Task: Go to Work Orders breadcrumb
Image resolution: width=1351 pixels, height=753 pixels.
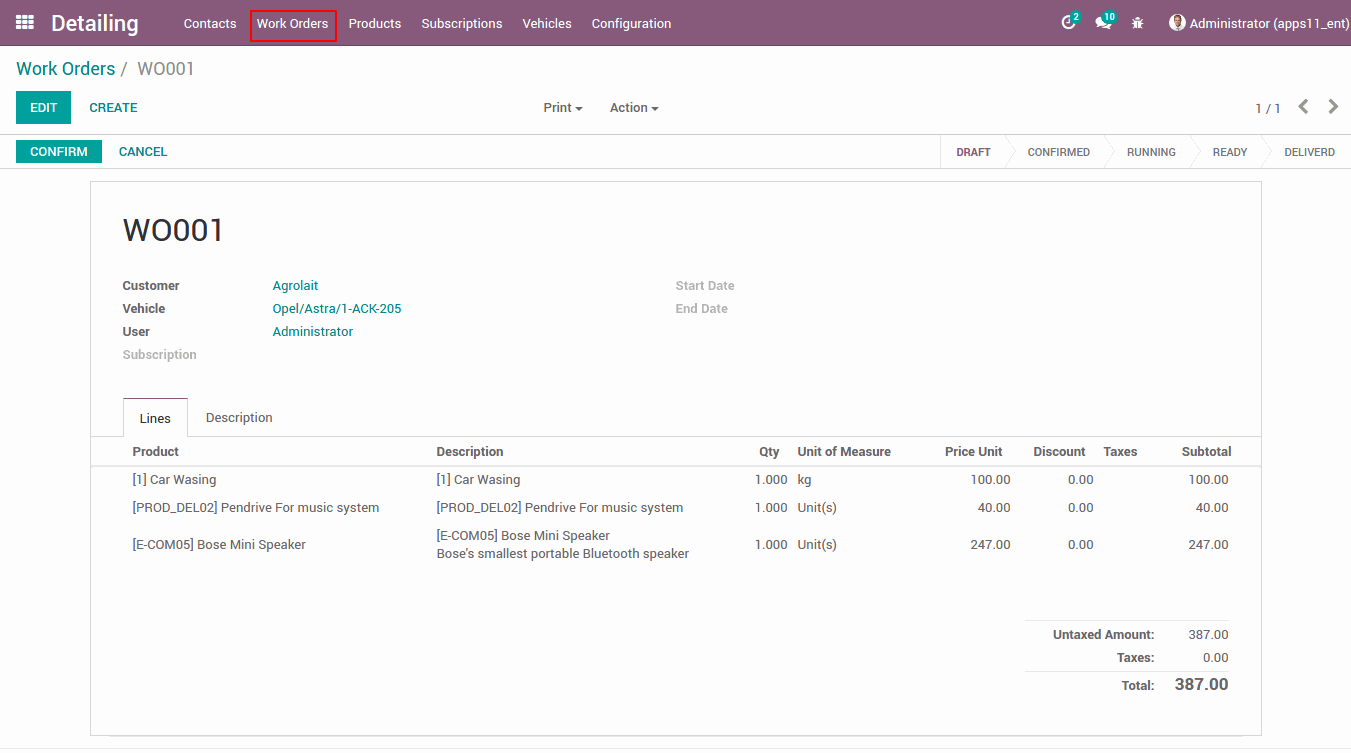Action: coord(66,69)
